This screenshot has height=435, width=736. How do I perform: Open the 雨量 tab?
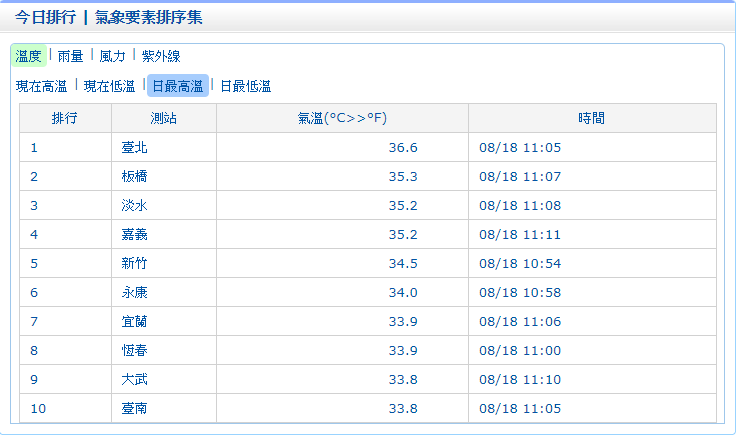70,56
